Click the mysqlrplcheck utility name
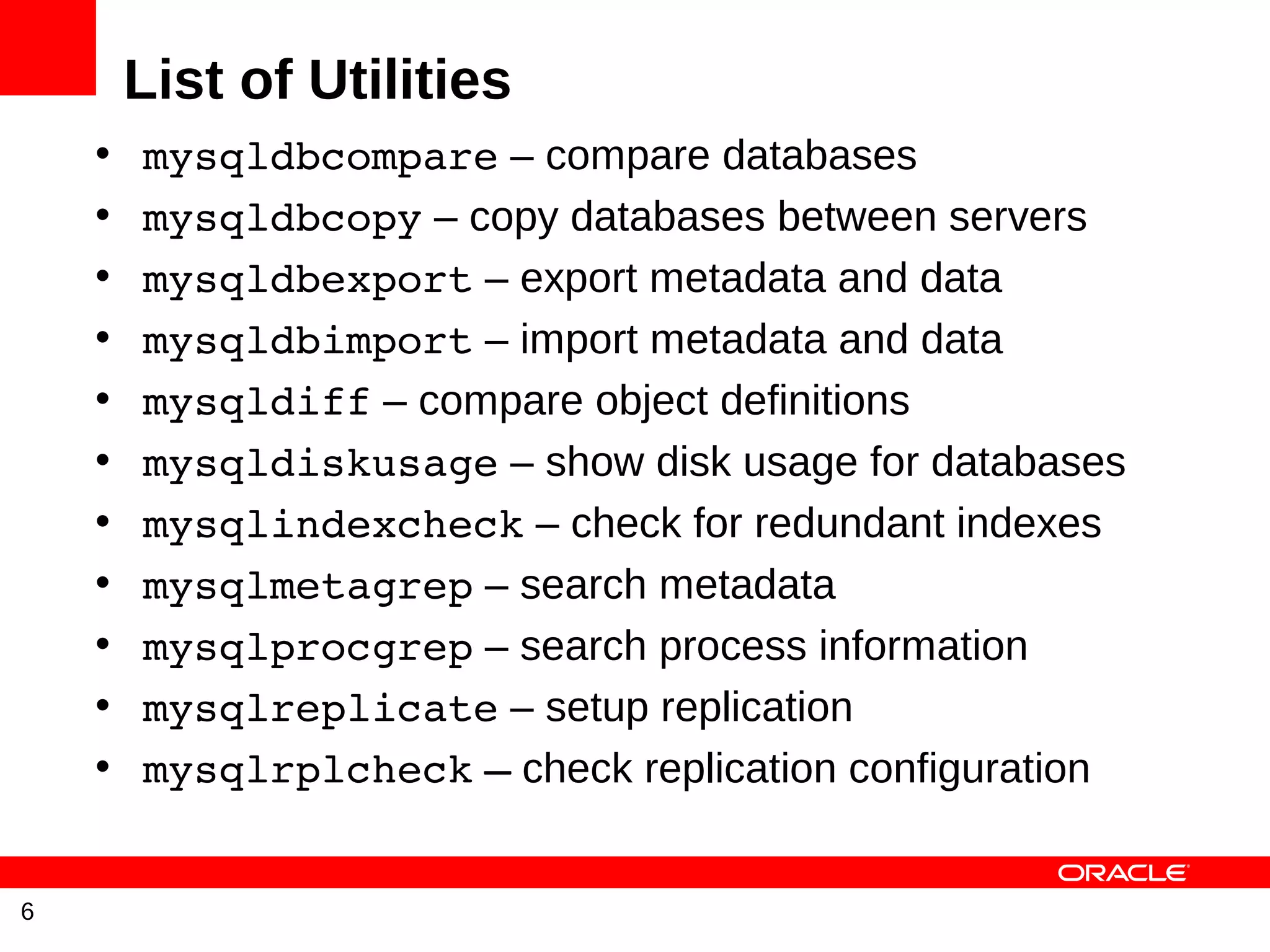Viewport: 1270px width, 952px height. [x=307, y=772]
